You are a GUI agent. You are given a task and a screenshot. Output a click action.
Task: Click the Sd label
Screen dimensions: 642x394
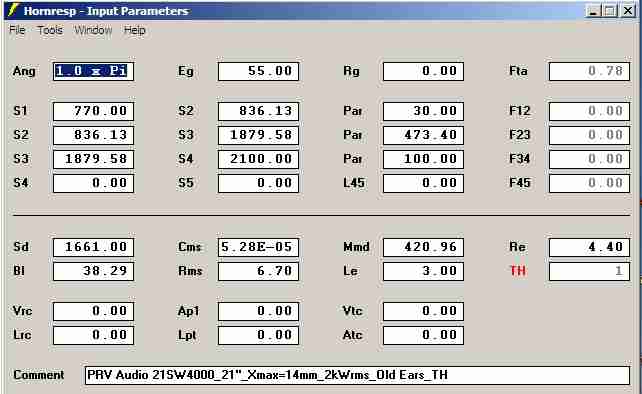pos(21,247)
